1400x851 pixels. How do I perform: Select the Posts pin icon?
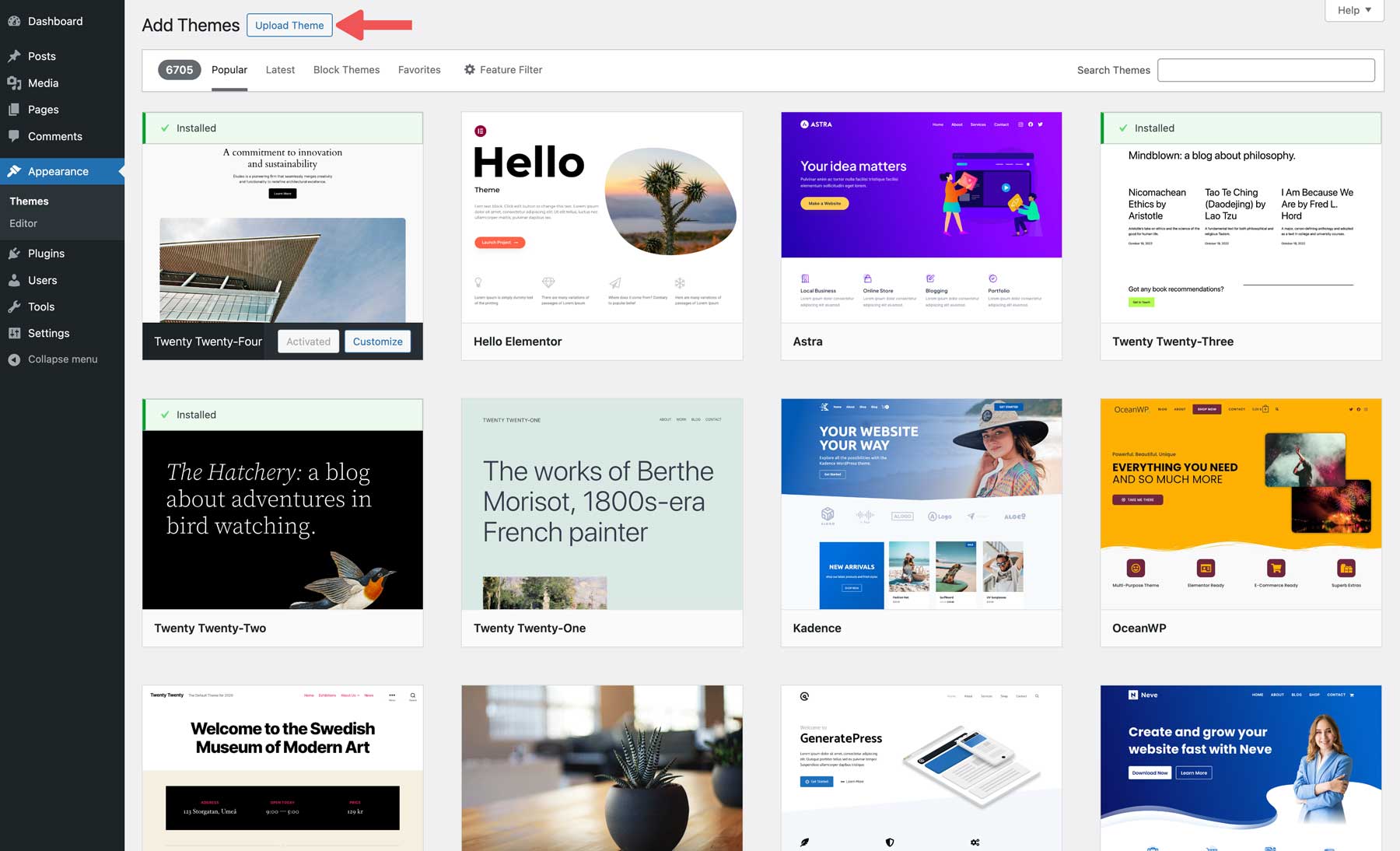point(14,55)
